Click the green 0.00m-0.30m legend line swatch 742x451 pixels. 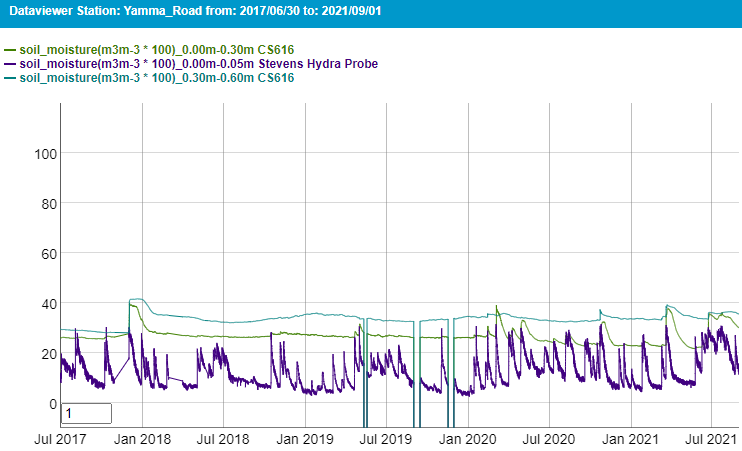(10, 50)
